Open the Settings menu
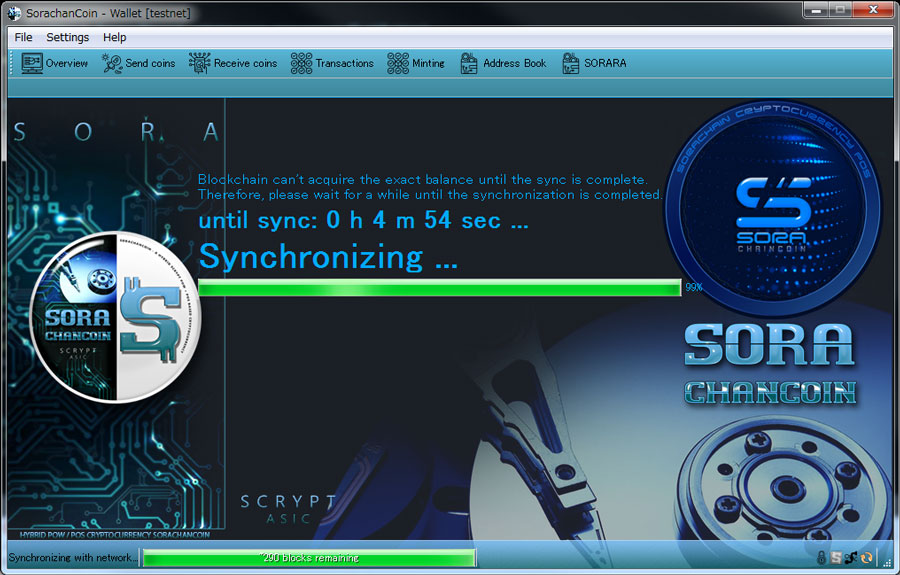The height and width of the screenshot is (575, 900). [67, 37]
